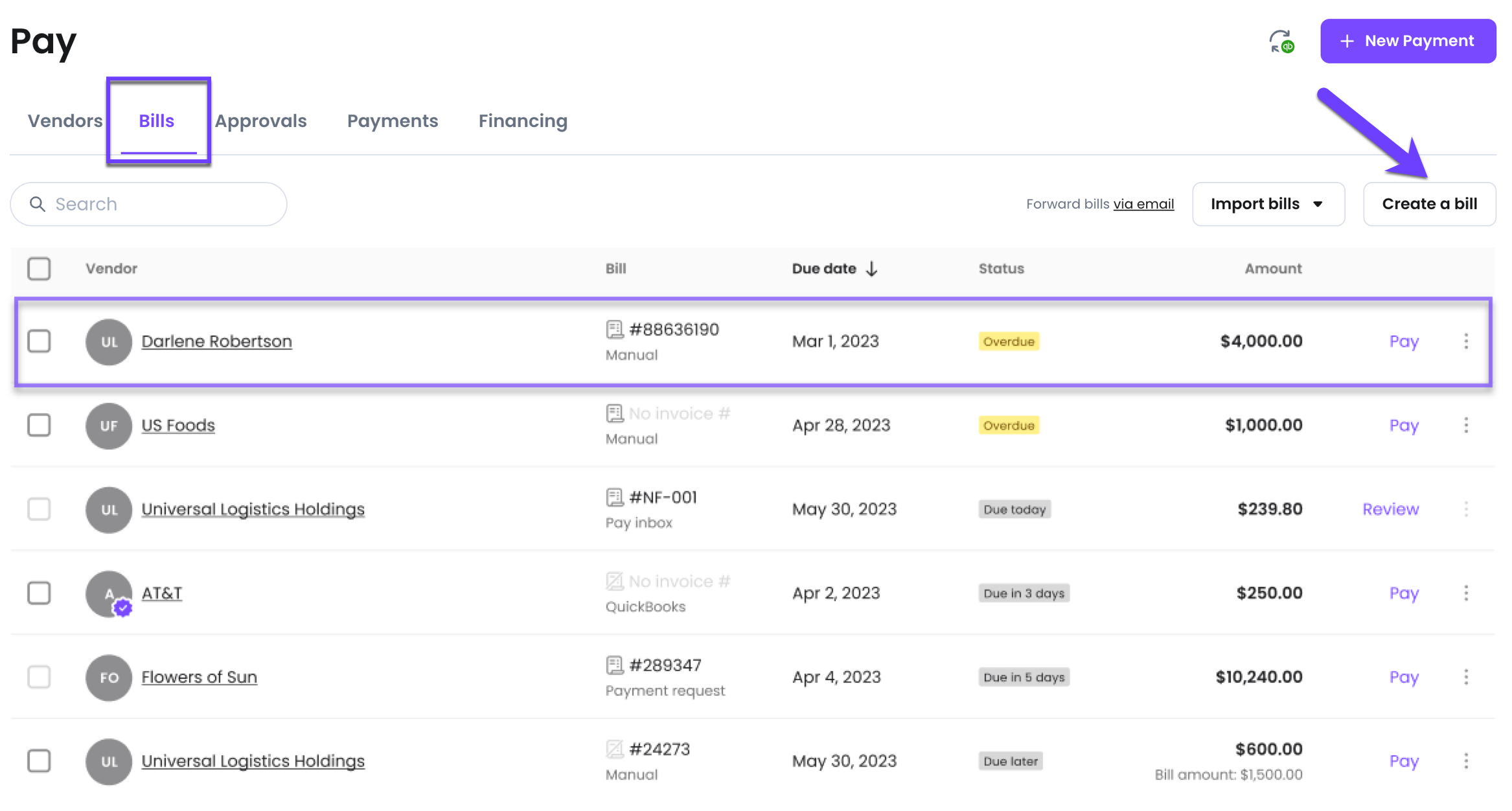Select the US Foods bill checkbox
The image size is (1512, 811).
[39, 426]
